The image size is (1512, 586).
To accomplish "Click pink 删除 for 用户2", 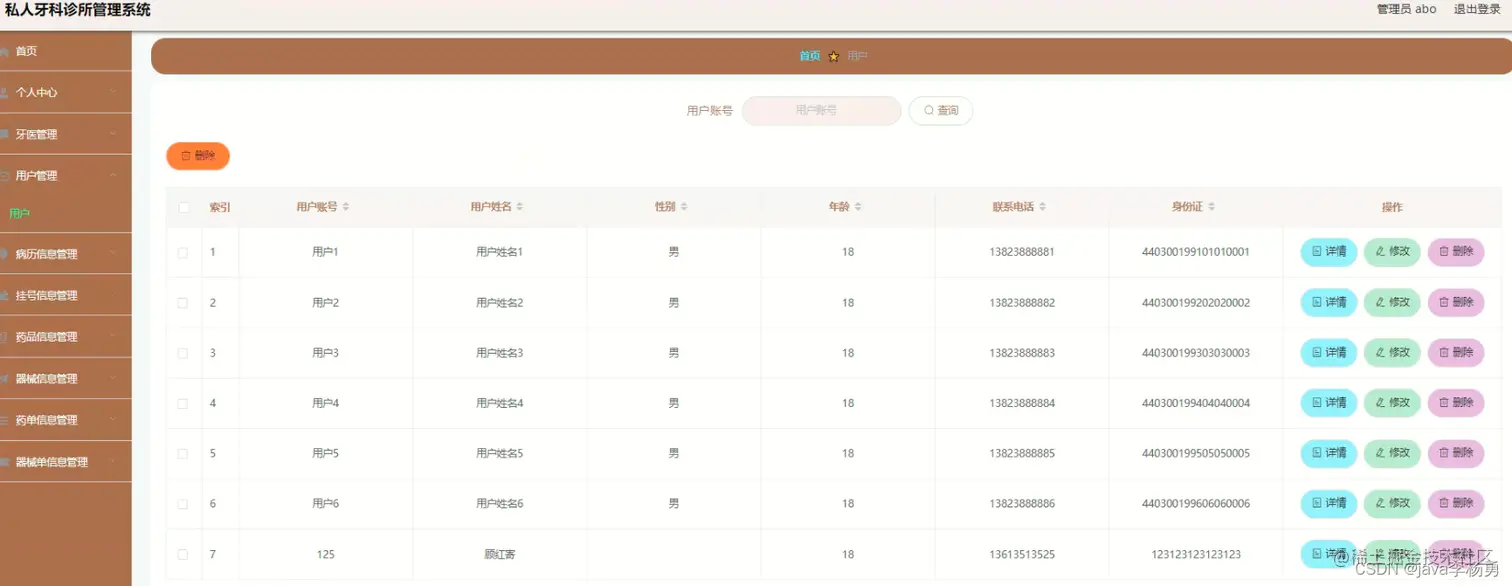I will (x=1456, y=302).
